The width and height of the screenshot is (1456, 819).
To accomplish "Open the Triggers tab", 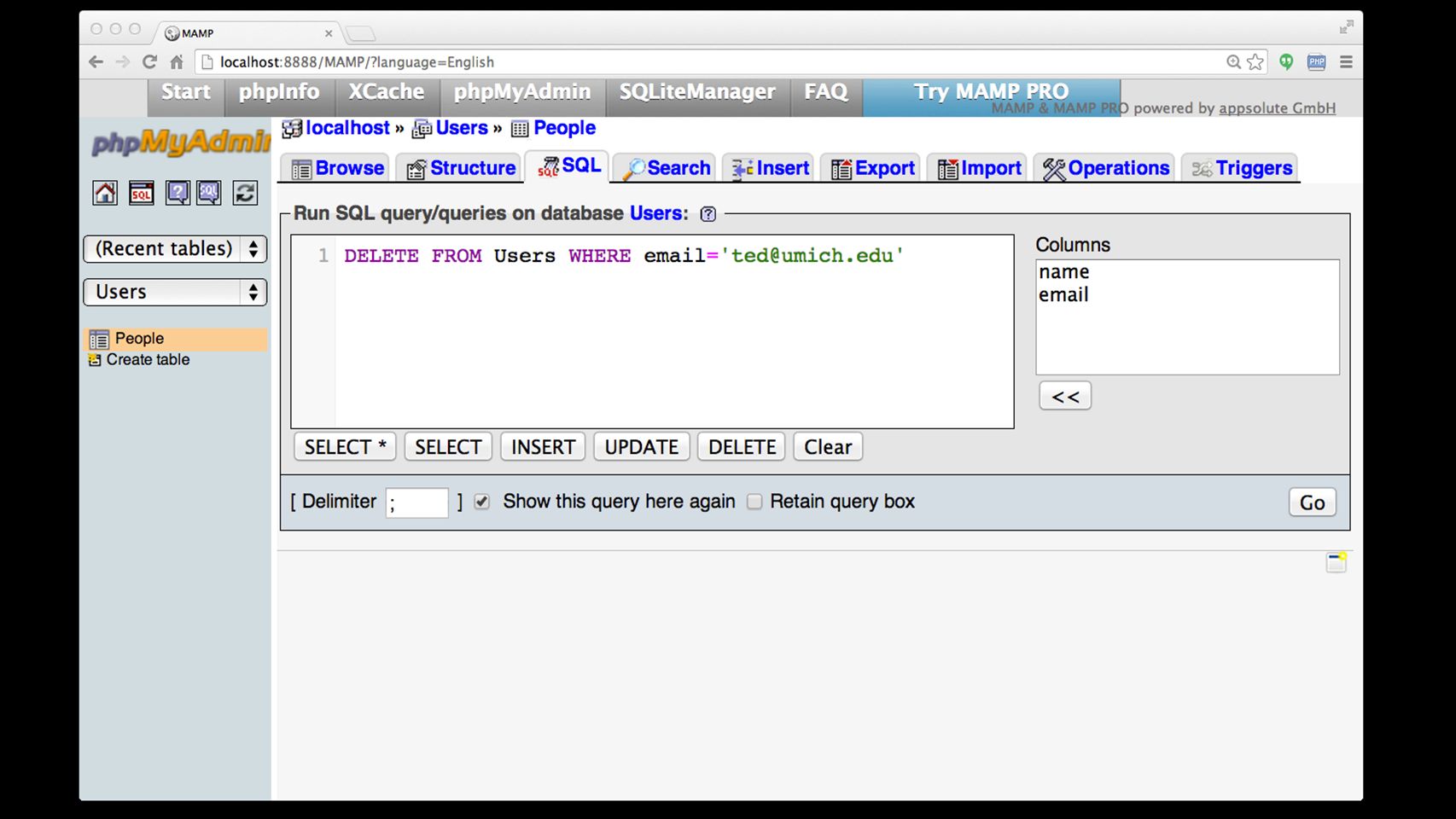I will [1241, 168].
